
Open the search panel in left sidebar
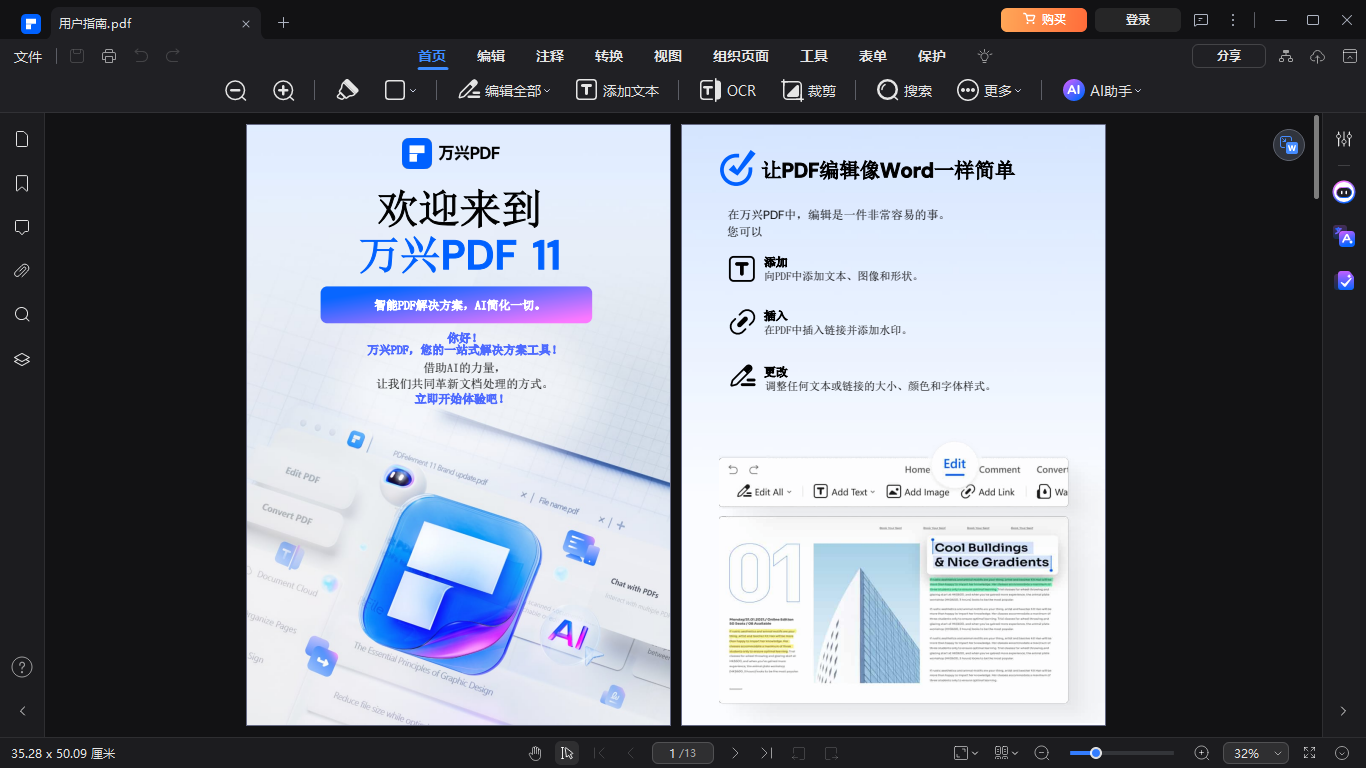click(22, 315)
